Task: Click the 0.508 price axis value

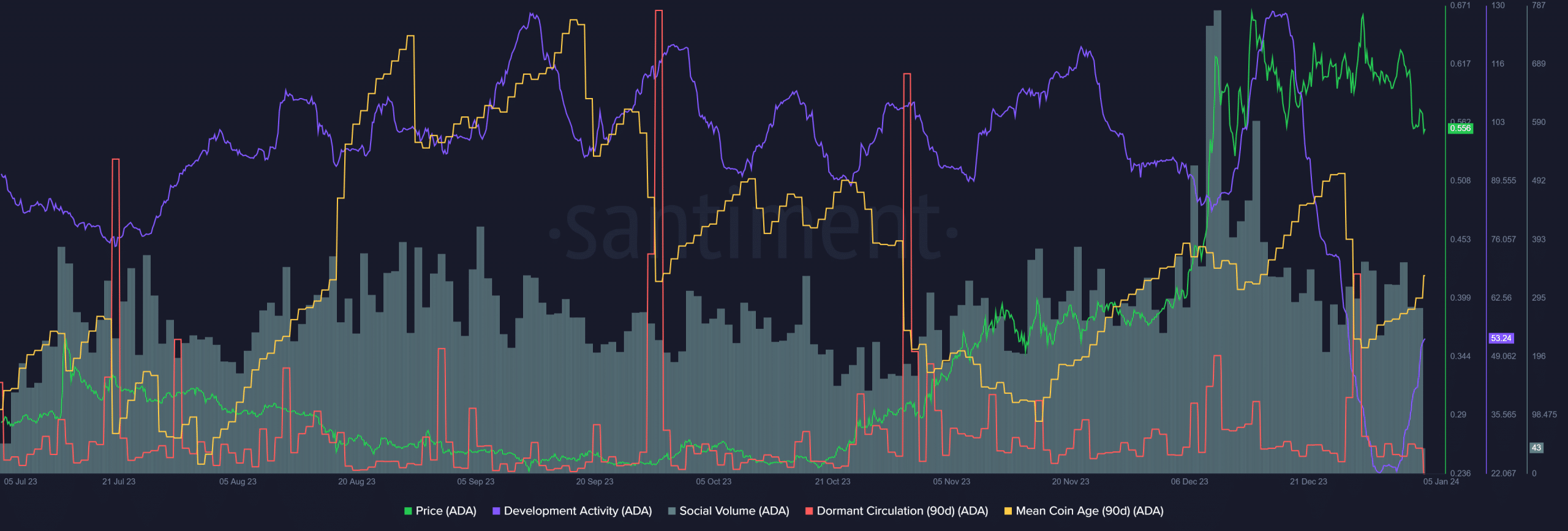Action: 1460,181
